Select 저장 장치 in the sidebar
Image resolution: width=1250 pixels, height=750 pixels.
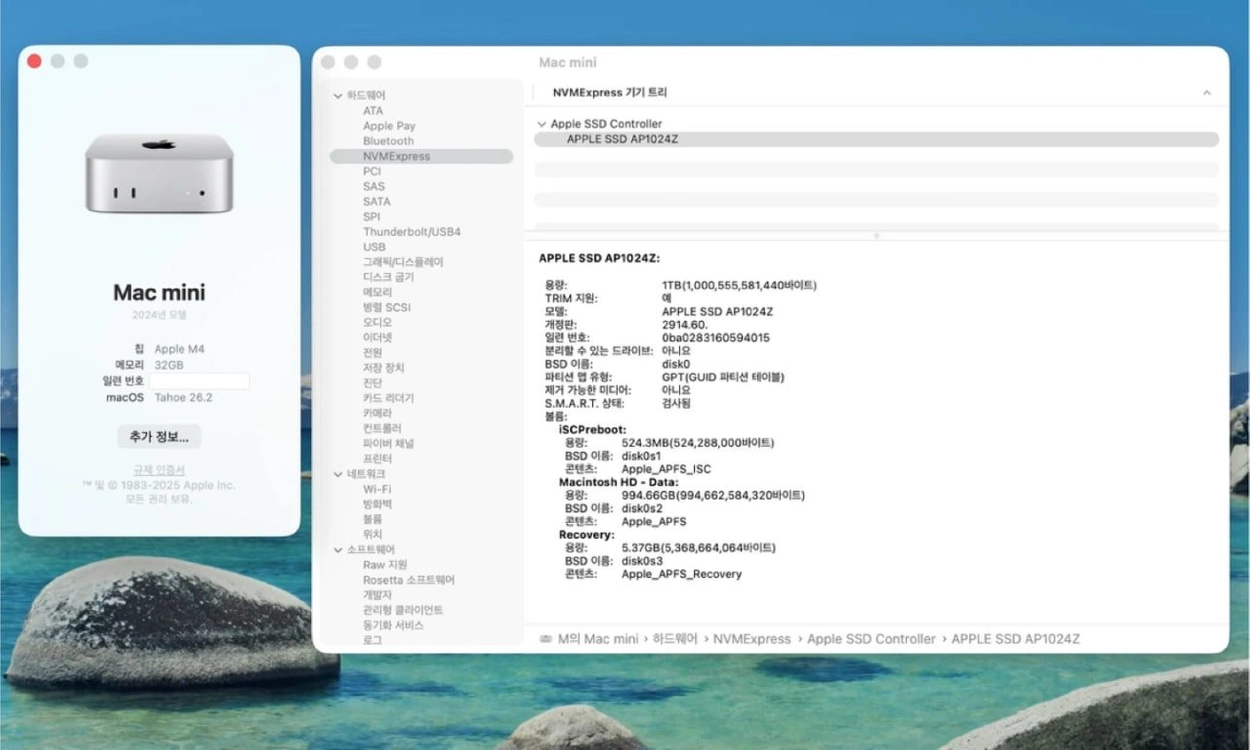pos(383,368)
